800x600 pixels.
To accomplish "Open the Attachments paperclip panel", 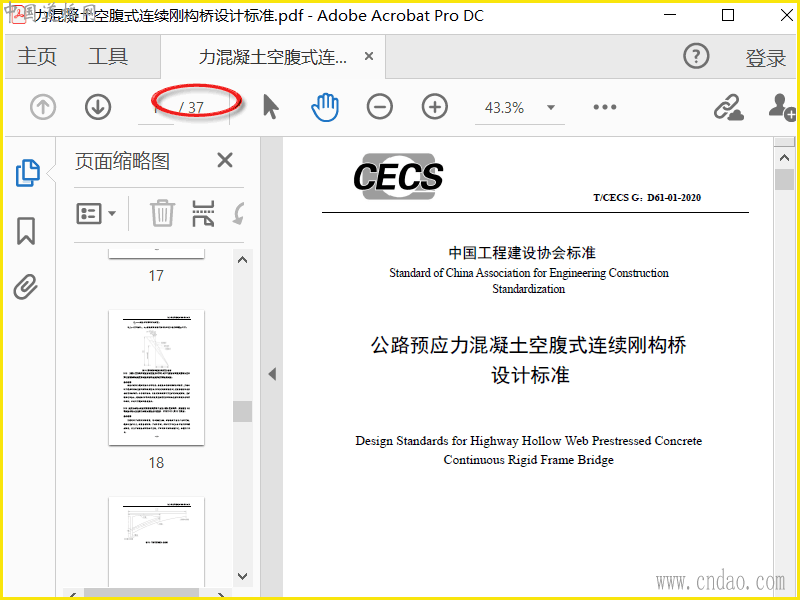I will [x=26, y=287].
